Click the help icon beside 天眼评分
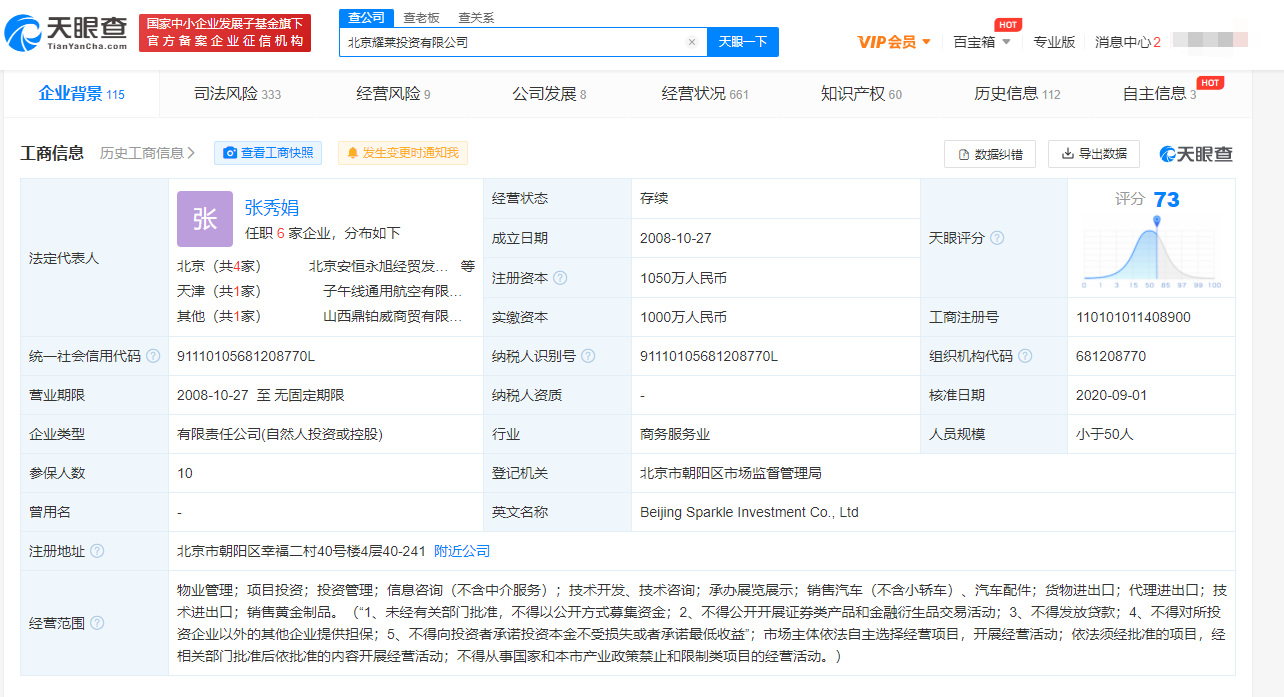The height and width of the screenshot is (697, 1284). coord(997,238)
